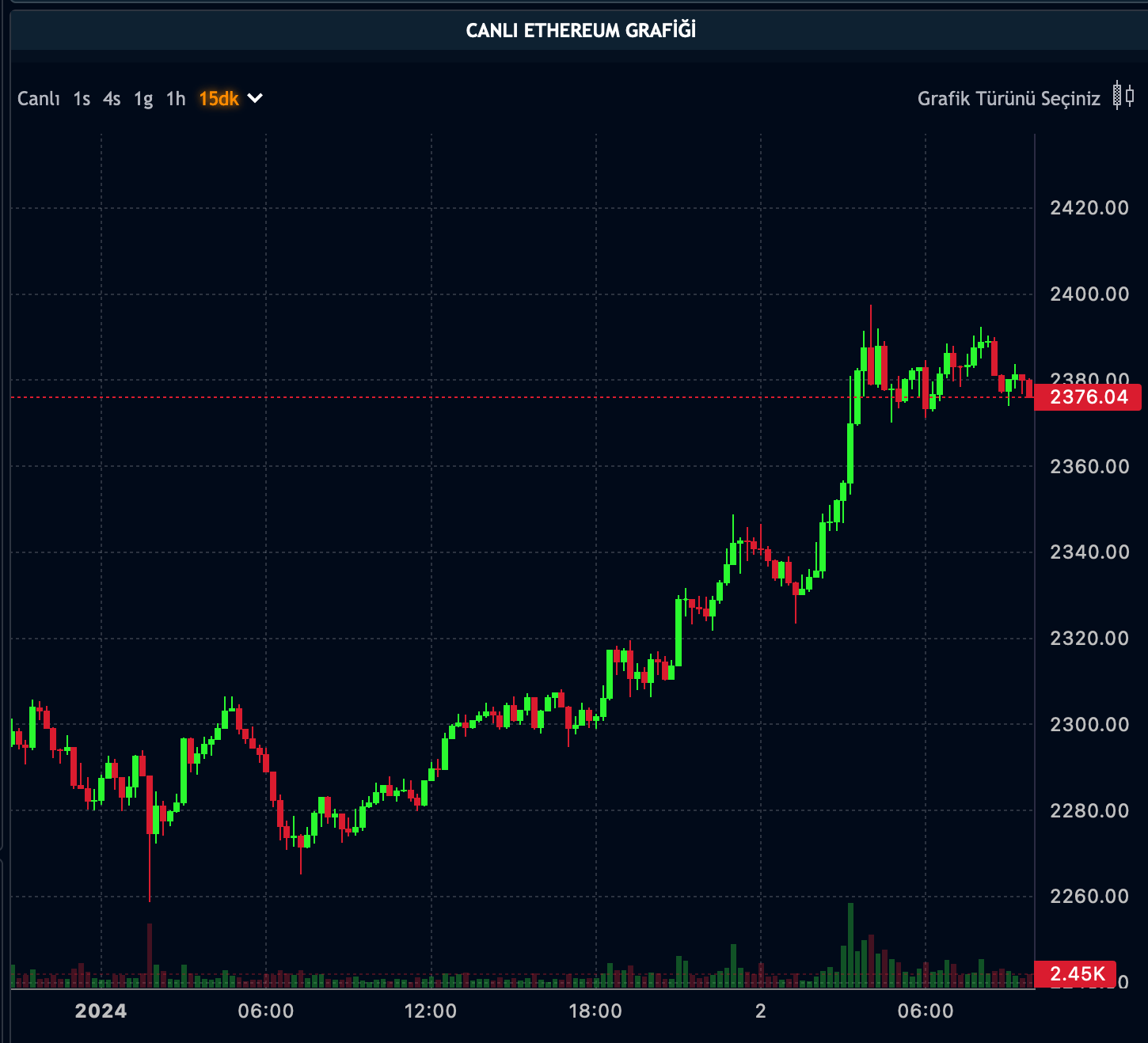Click the tallest green volume bar
The height and width of the screenshot is (1043, 1148).
[x=850, y=946]
